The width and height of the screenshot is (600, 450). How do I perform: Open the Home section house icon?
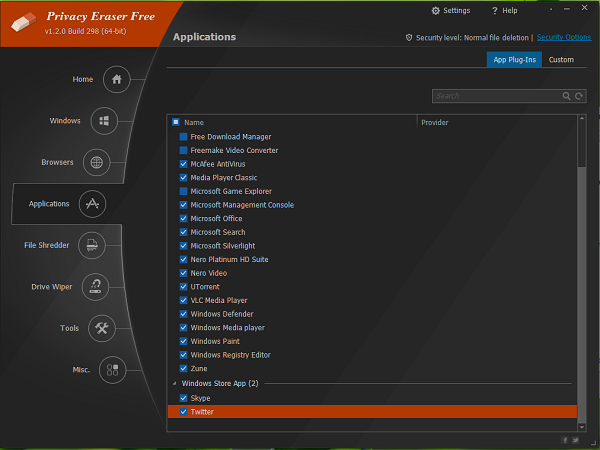(117, 80)
